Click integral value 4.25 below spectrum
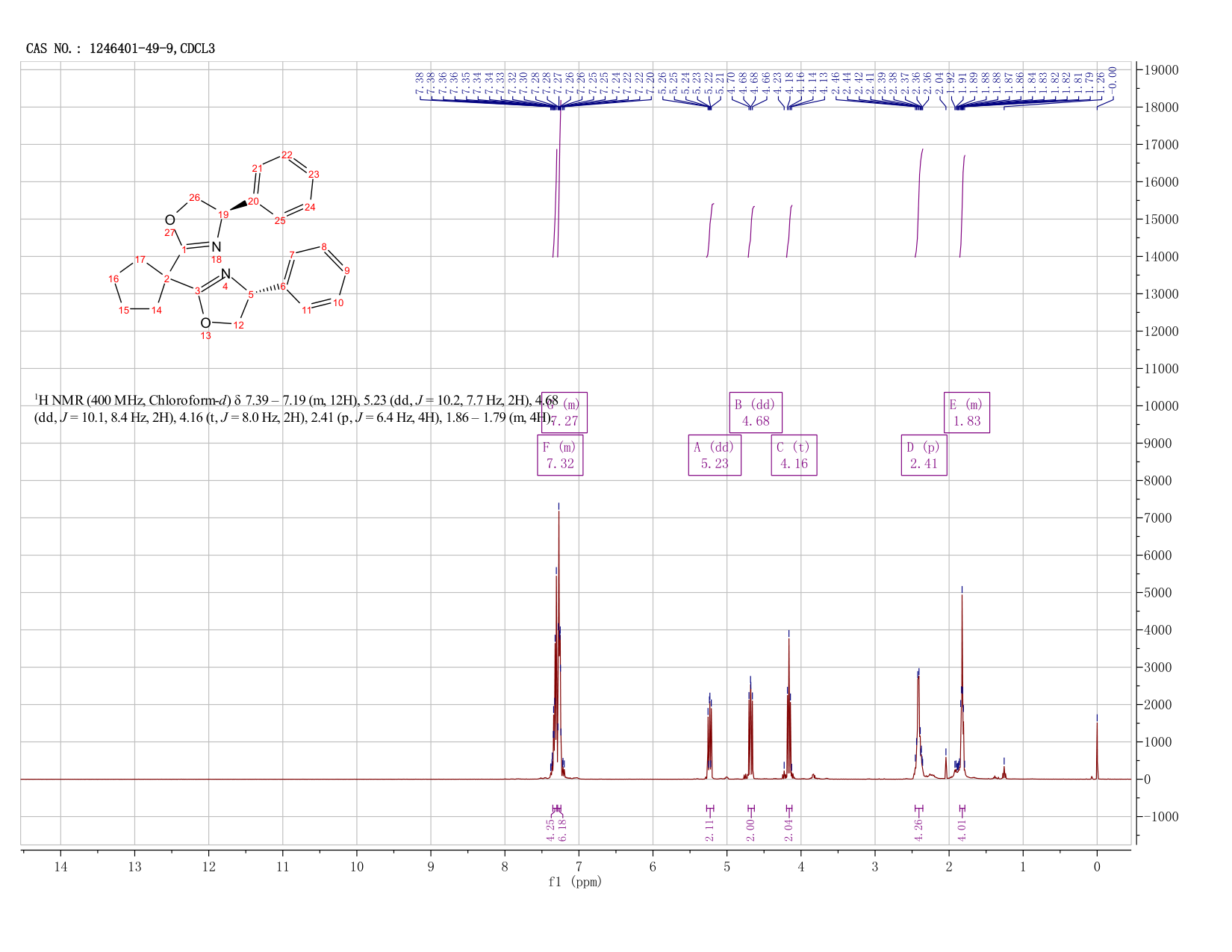1232x952 pixels. [550, 830]
